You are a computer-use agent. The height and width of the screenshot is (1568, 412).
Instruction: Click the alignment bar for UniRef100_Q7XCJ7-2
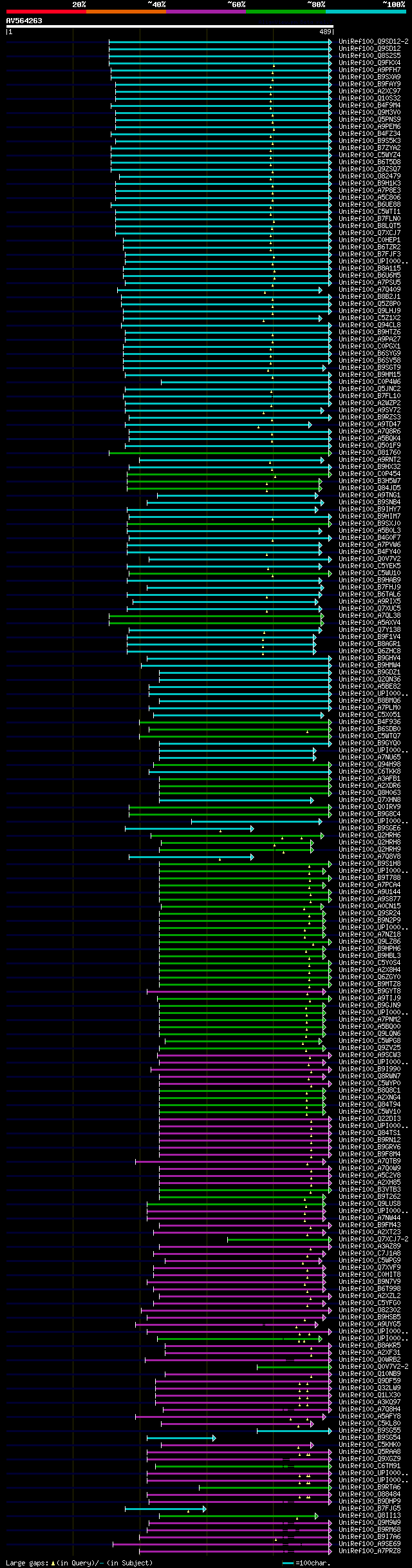pyautogui.click(x=280, y=1239)
